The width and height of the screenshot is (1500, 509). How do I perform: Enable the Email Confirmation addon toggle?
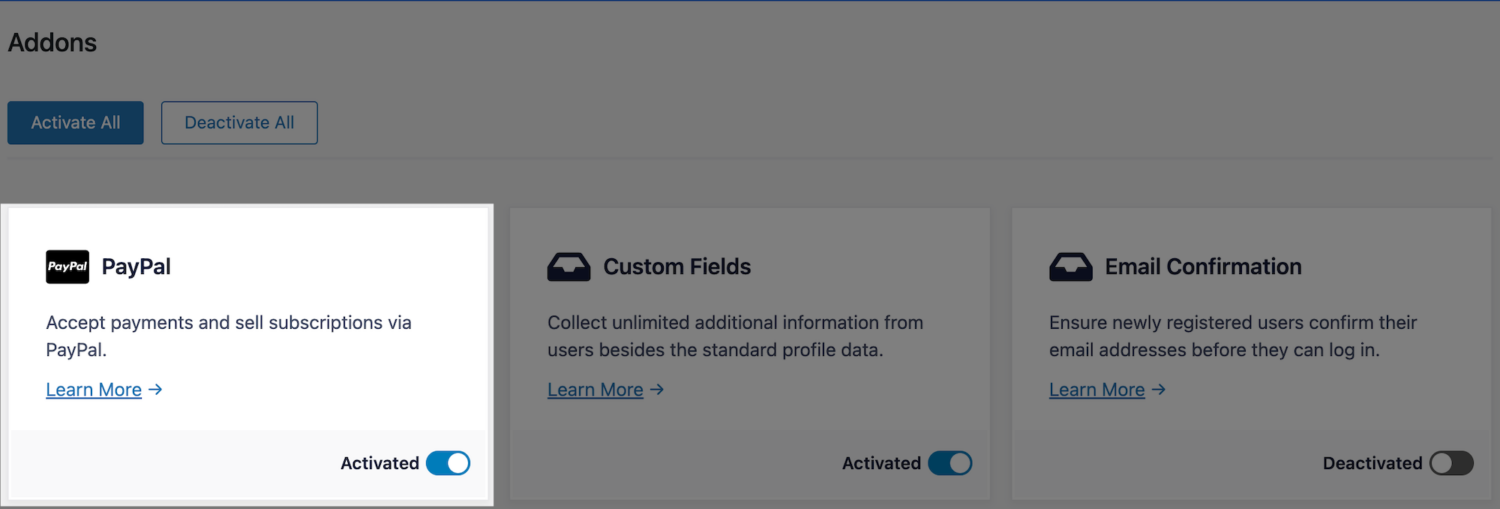click(1452, 463)
